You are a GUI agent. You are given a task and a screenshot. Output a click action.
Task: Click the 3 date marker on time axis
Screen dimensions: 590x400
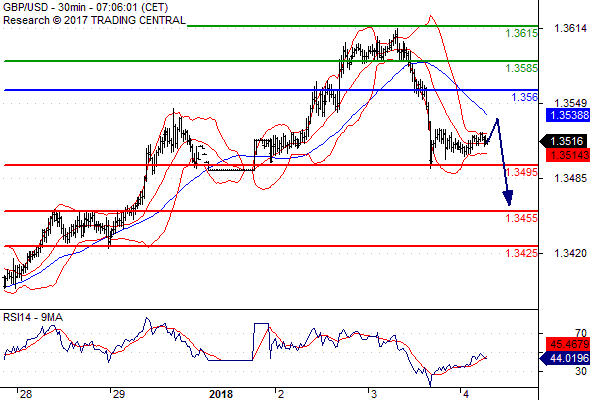(374, 394)
